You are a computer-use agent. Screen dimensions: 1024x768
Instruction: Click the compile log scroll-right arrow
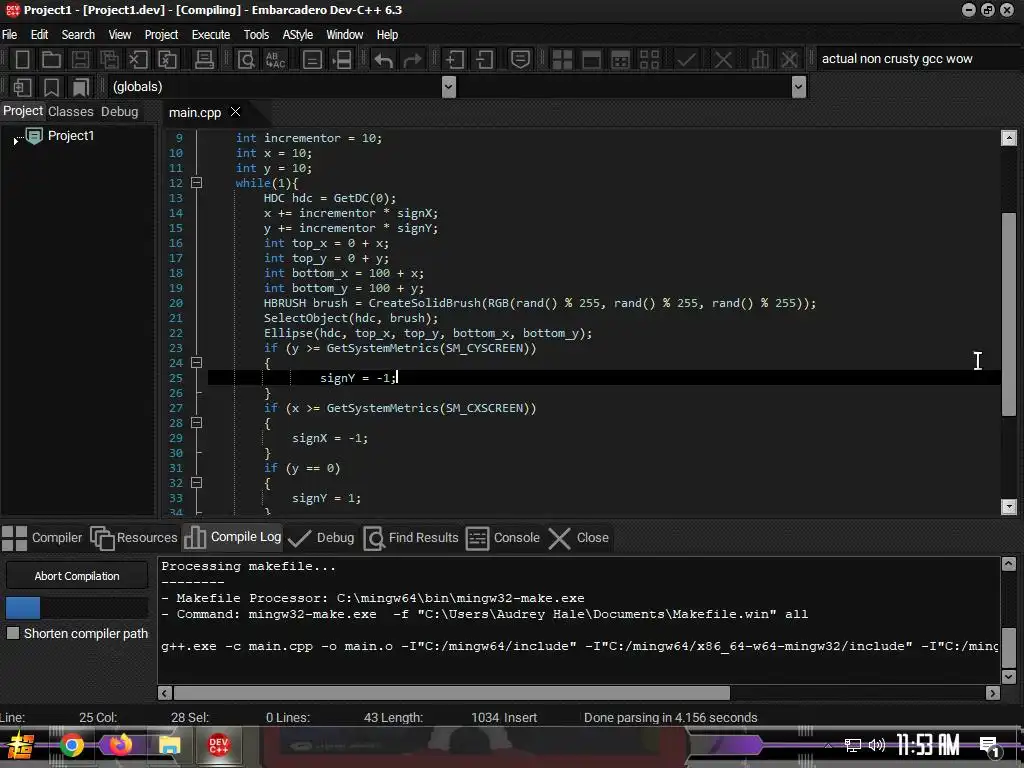coord(993,693)
